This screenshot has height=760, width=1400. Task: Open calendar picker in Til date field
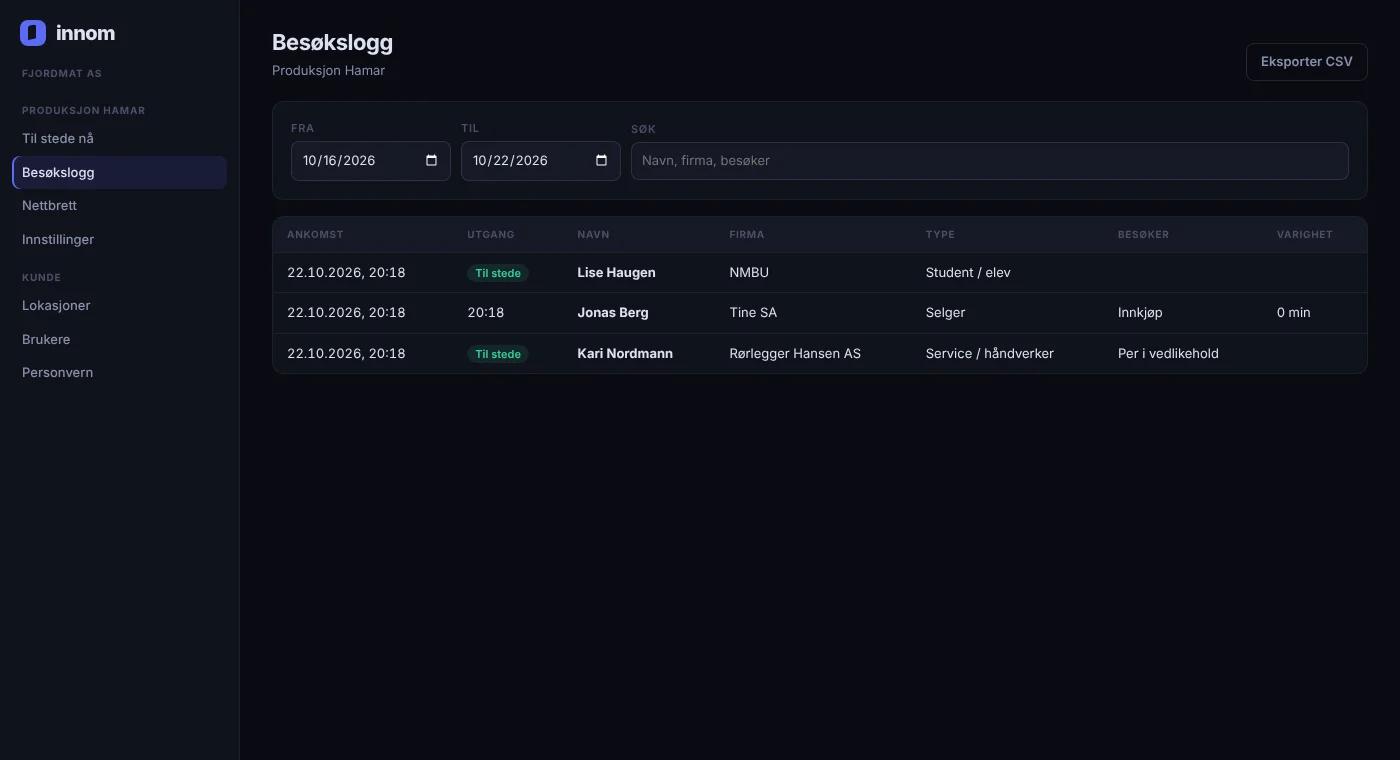tap(602, 161)
